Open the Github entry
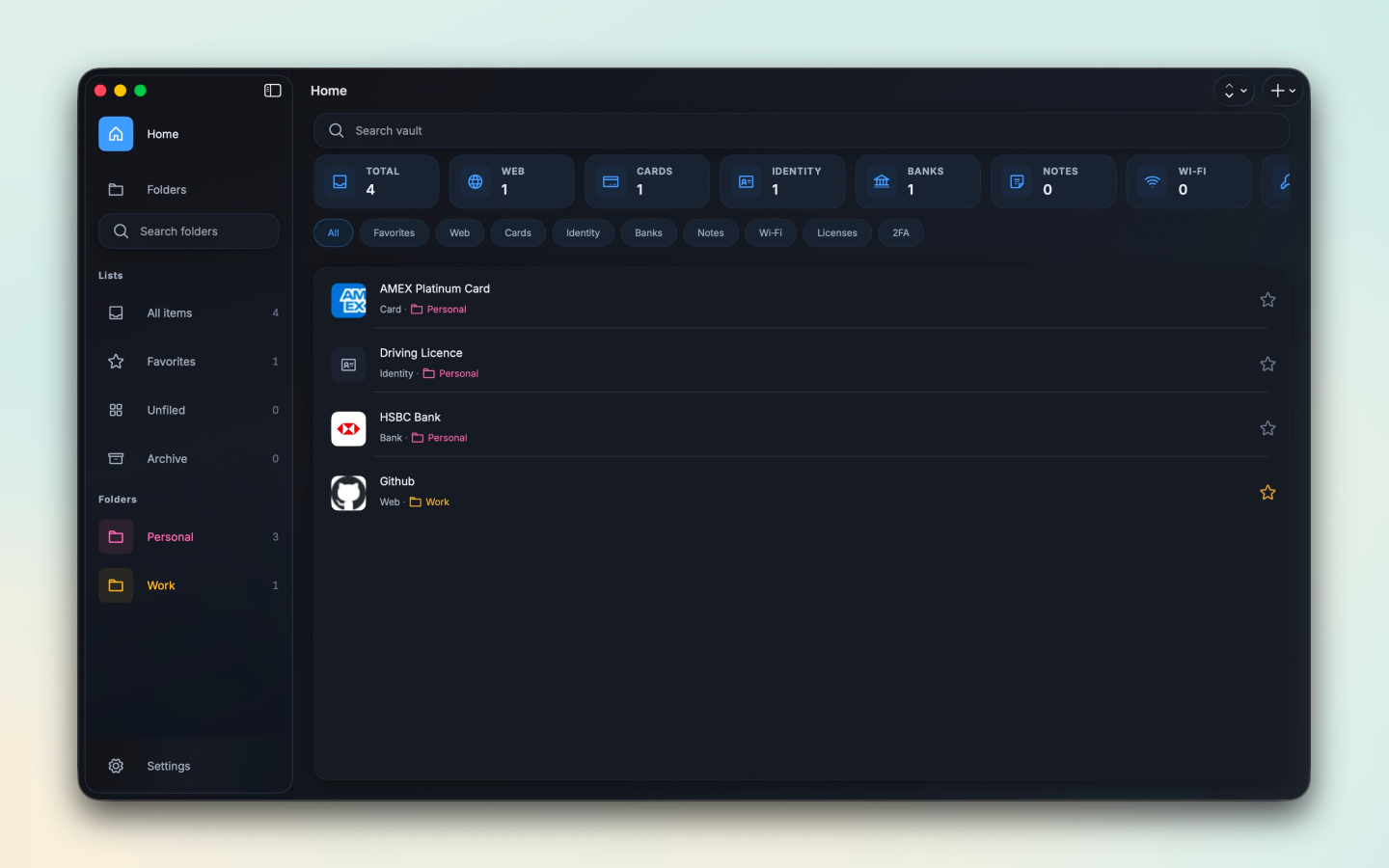This screenshot has height=868, width=1389. coord(802,493)
